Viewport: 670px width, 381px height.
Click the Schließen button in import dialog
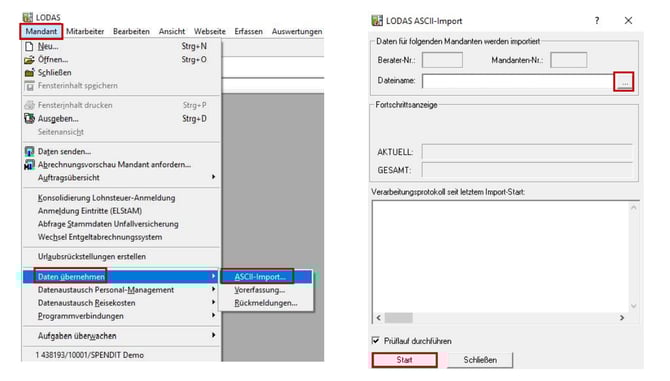point(480,360)
